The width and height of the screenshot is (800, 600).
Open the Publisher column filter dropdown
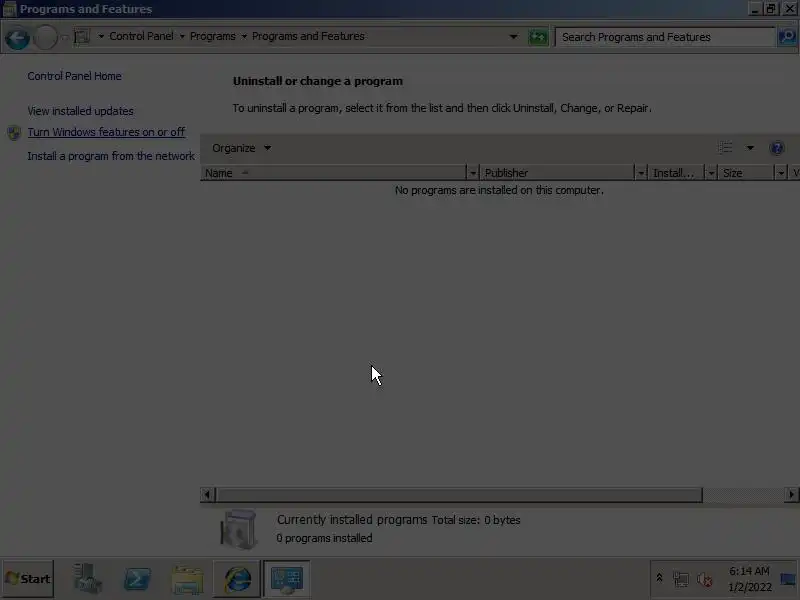[641, 173]
